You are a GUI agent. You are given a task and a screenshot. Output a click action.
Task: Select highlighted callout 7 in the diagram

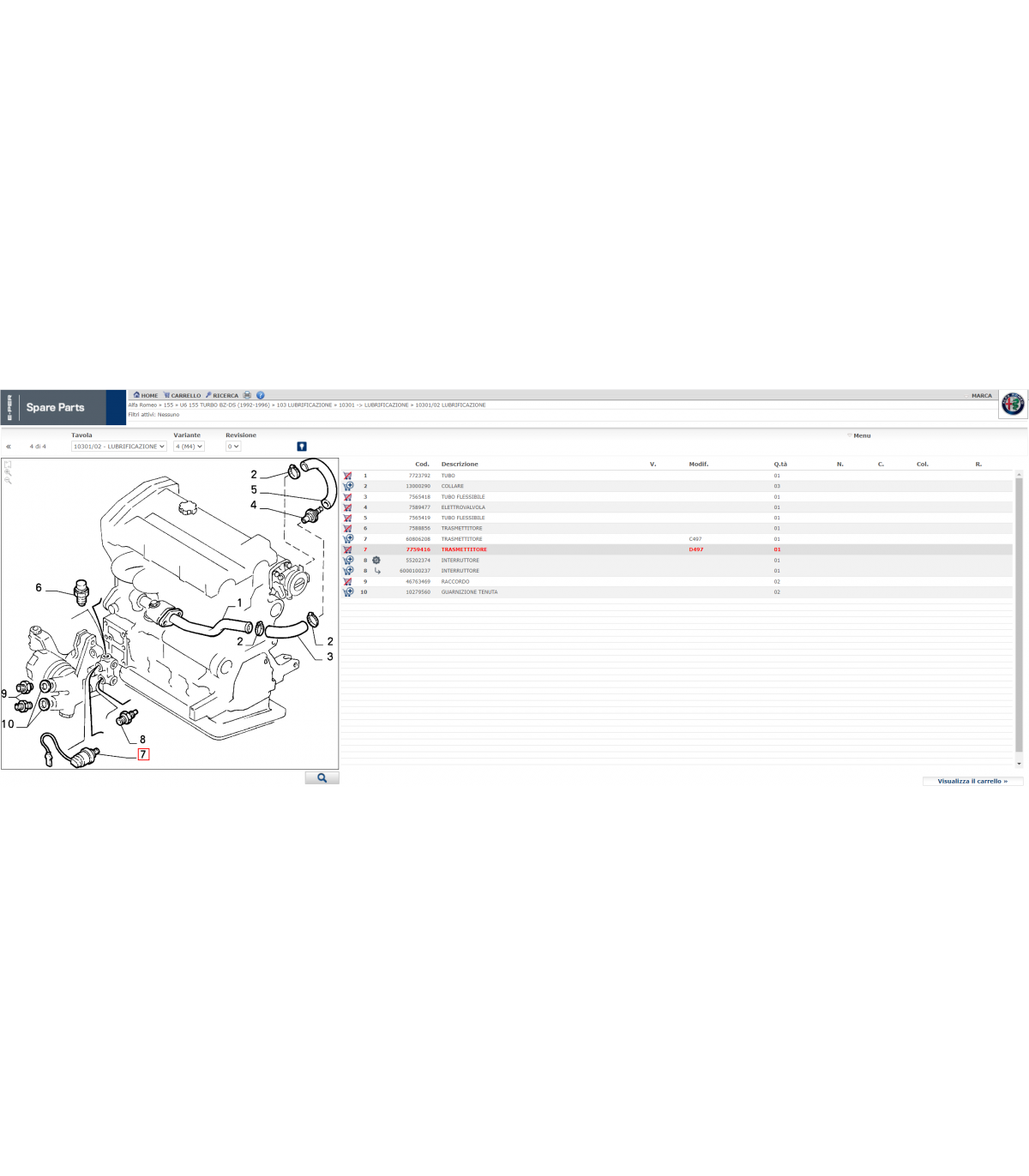click(143, 755)
